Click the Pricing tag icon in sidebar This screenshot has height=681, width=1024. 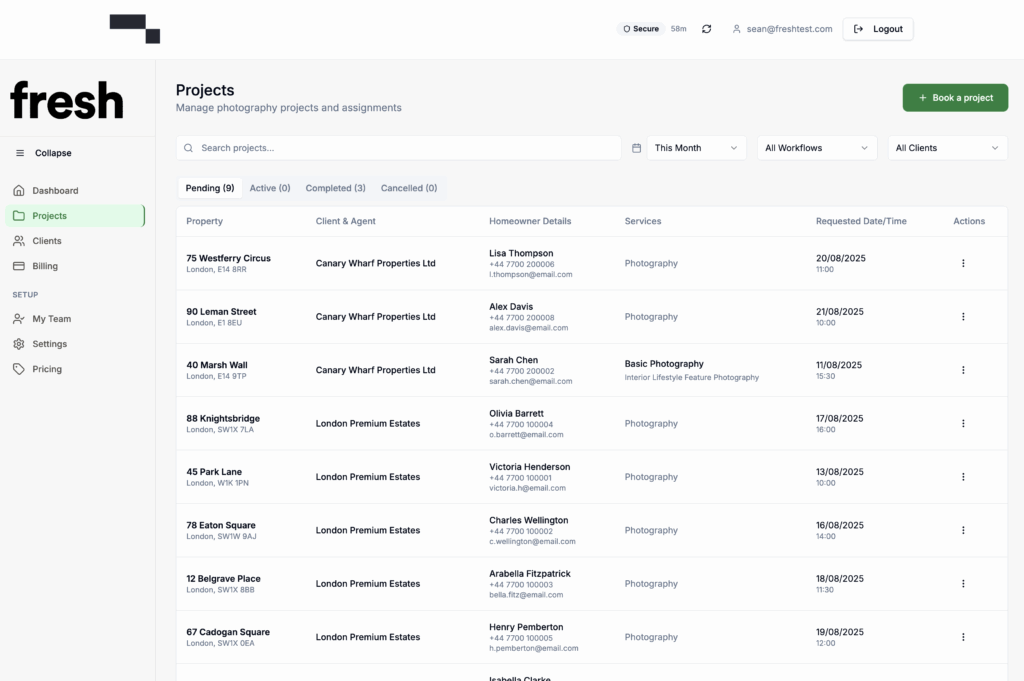[19, 369]
